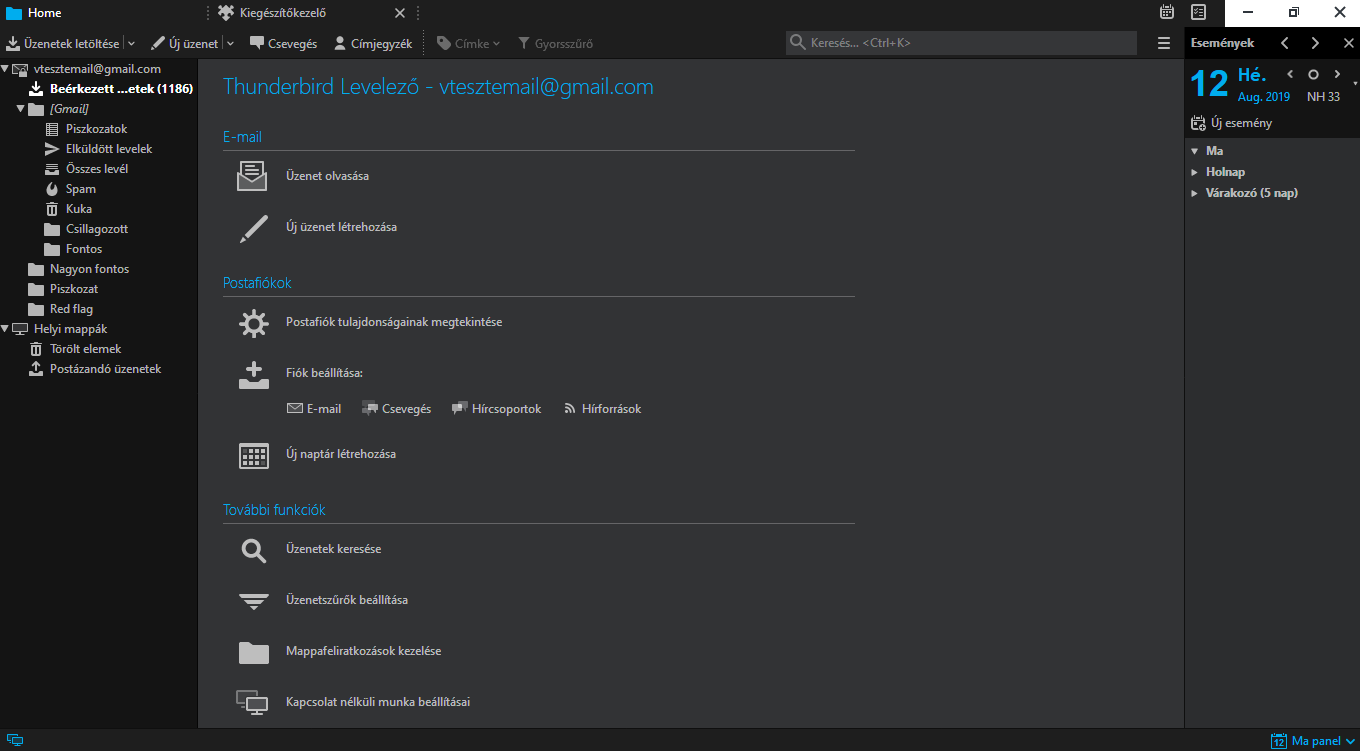
Task: Click the online status icon in status bar
Action: coord(14,741)
